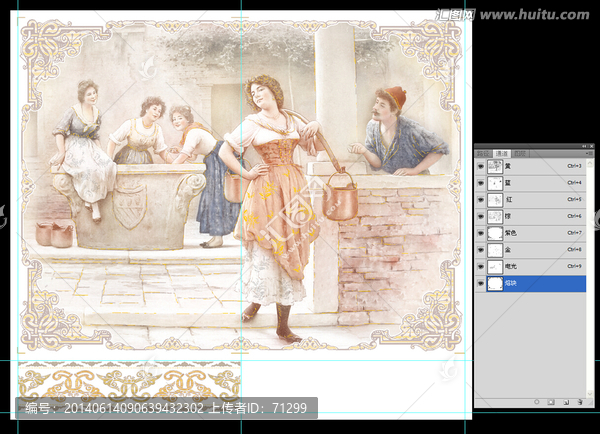Click the channel name 黄

508,166
